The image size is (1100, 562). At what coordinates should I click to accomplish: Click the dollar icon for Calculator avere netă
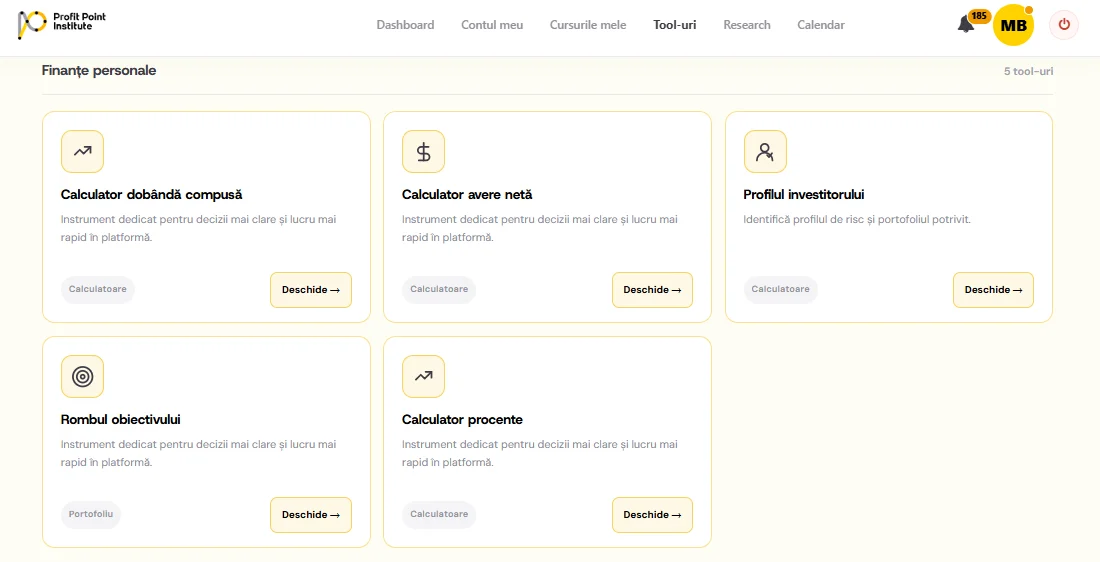pyautogui.click(x=423, y=152)
